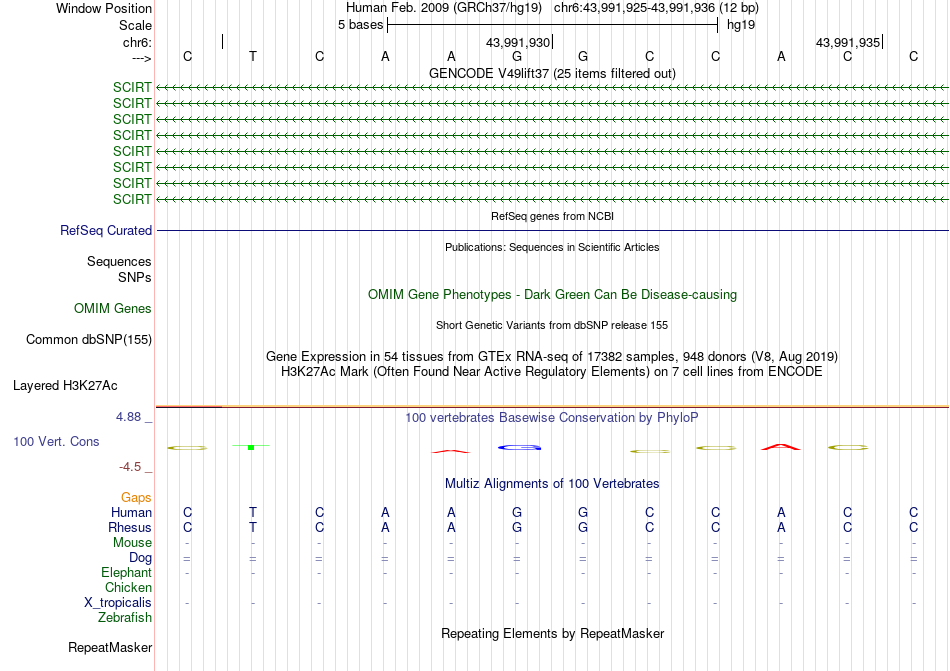This screenshot has width=950, height=671.
Task: Click the T base in the Rhesus alignment row
Action: point(253,527)
